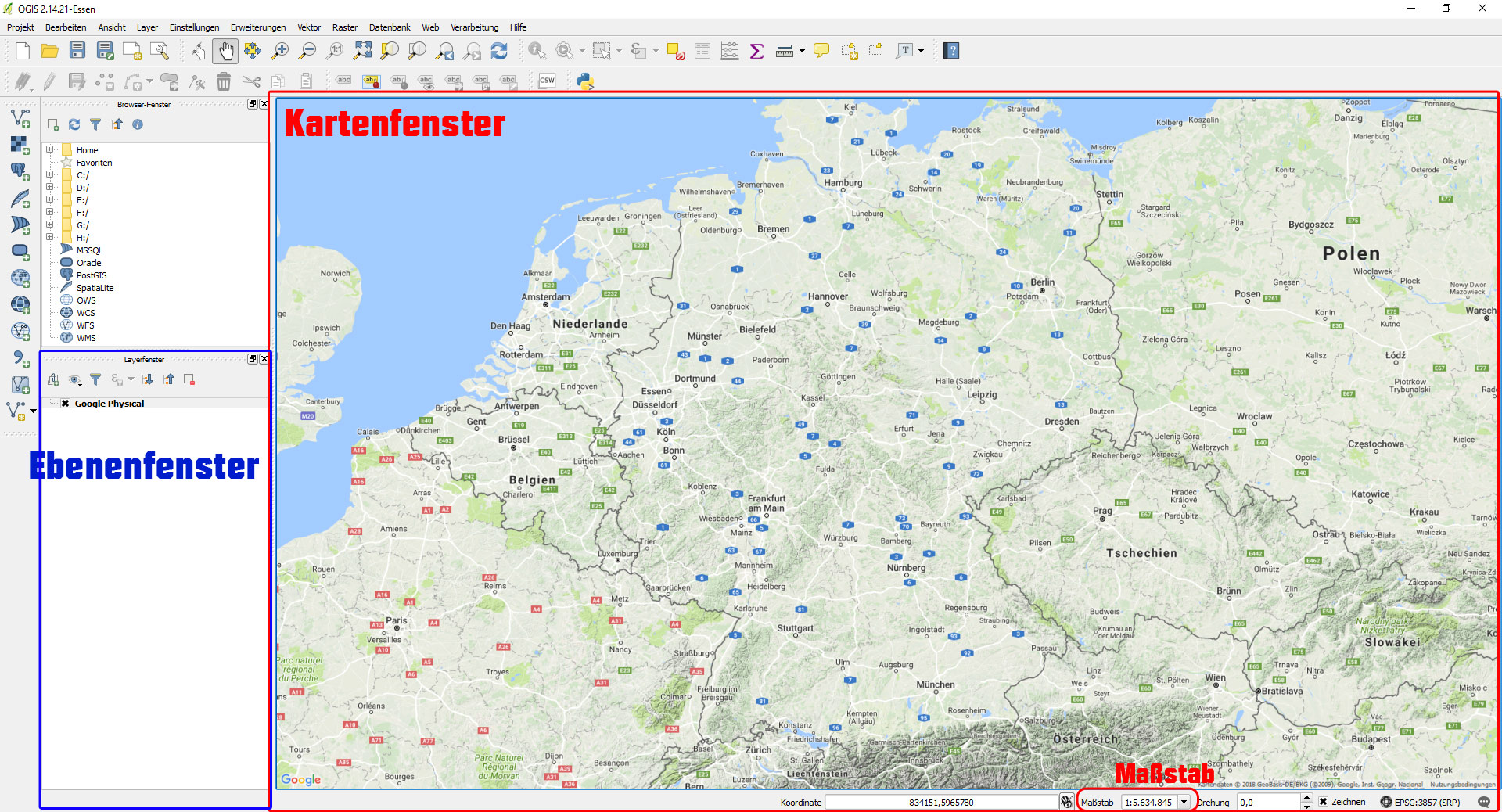Open measure tool dropdown arrow
Screen dimensions: 1502x812
802,51
